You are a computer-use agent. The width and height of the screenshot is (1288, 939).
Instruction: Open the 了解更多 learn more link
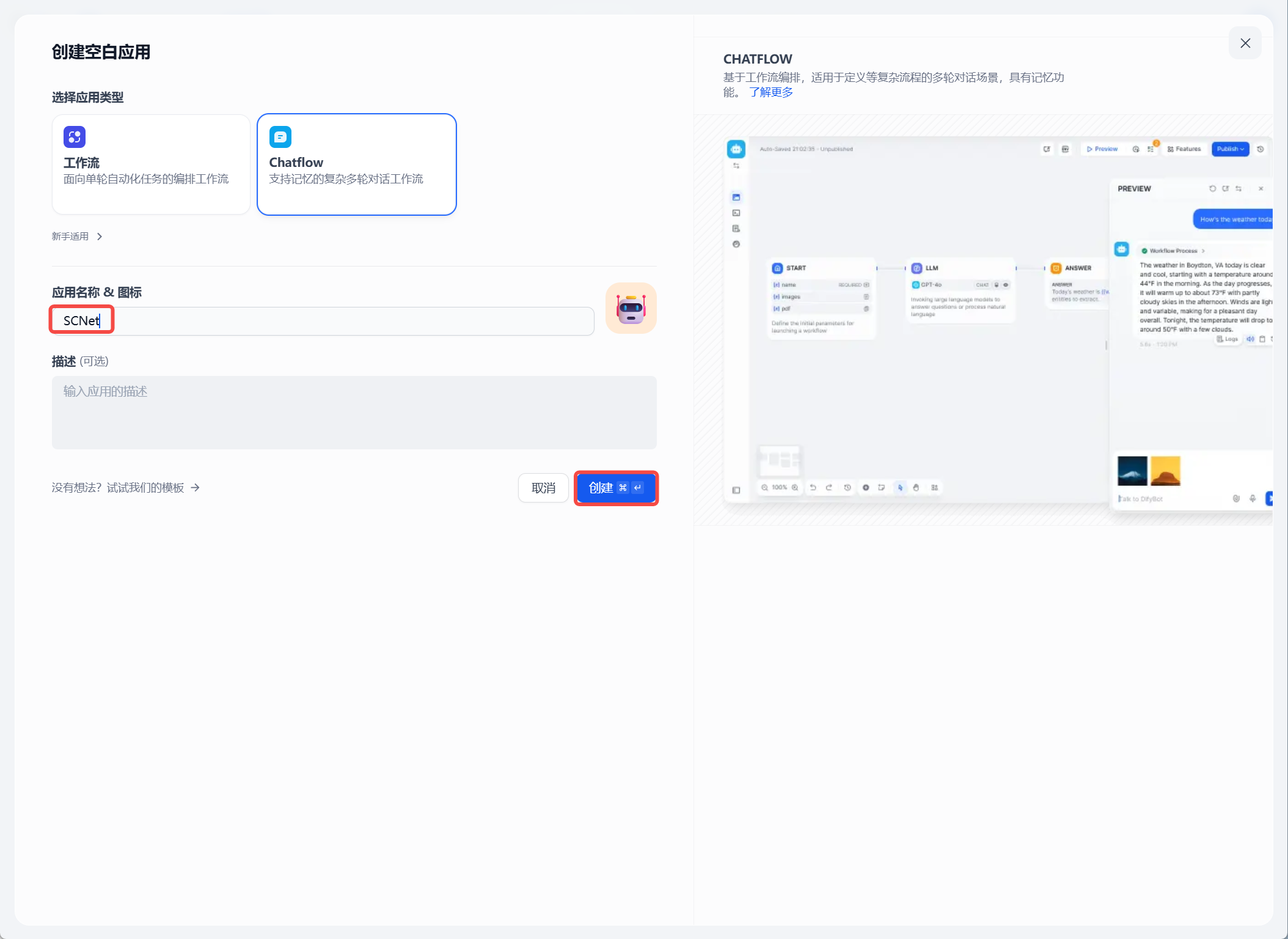[771, 92]
